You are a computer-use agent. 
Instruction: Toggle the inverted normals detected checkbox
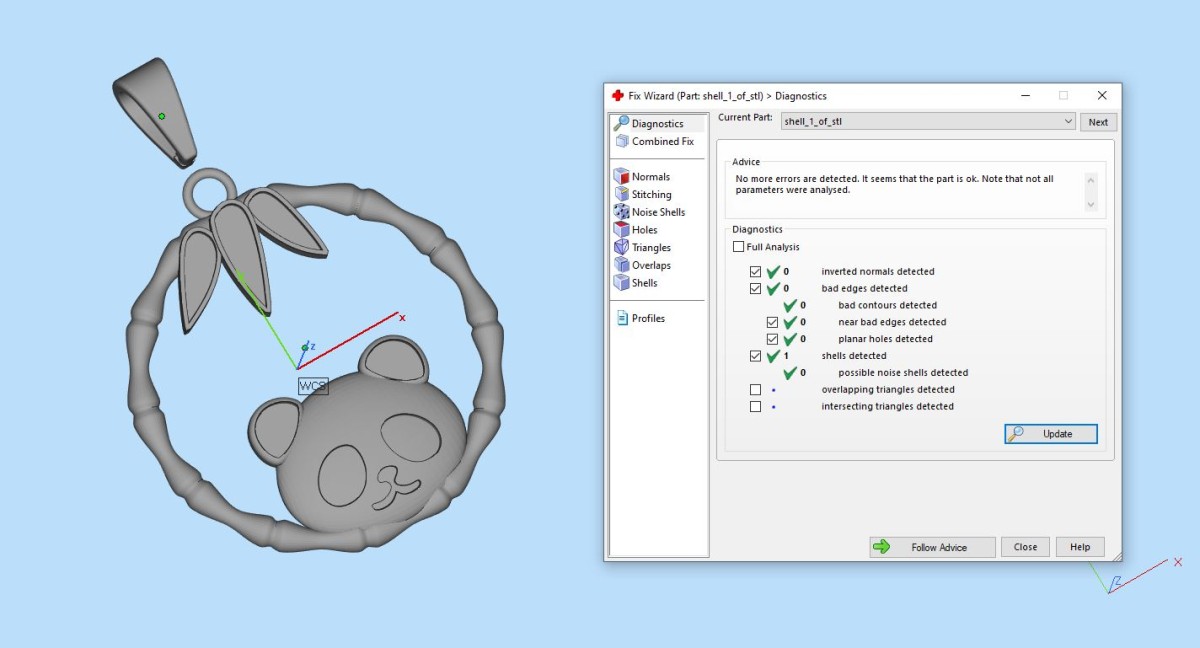click(755, 271)
